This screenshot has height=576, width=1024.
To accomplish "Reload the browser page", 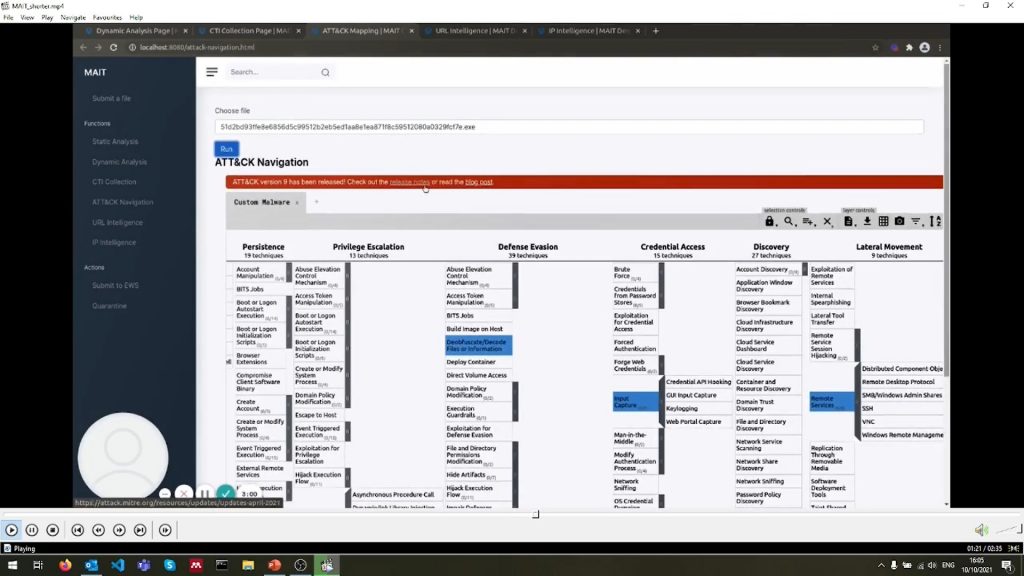I will (114, 47).
